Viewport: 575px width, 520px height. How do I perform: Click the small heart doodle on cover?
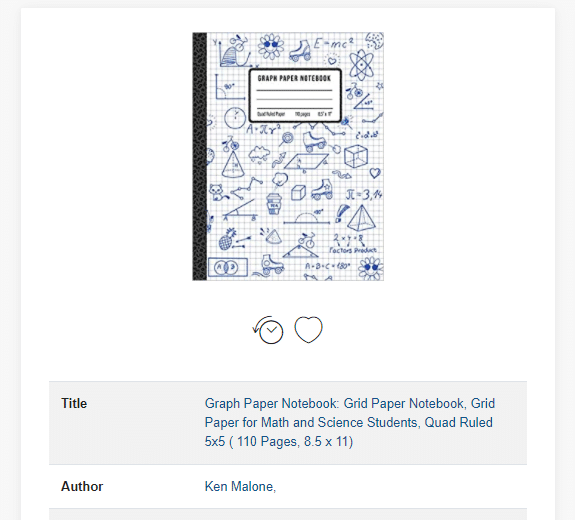click(x=375, y=172)
